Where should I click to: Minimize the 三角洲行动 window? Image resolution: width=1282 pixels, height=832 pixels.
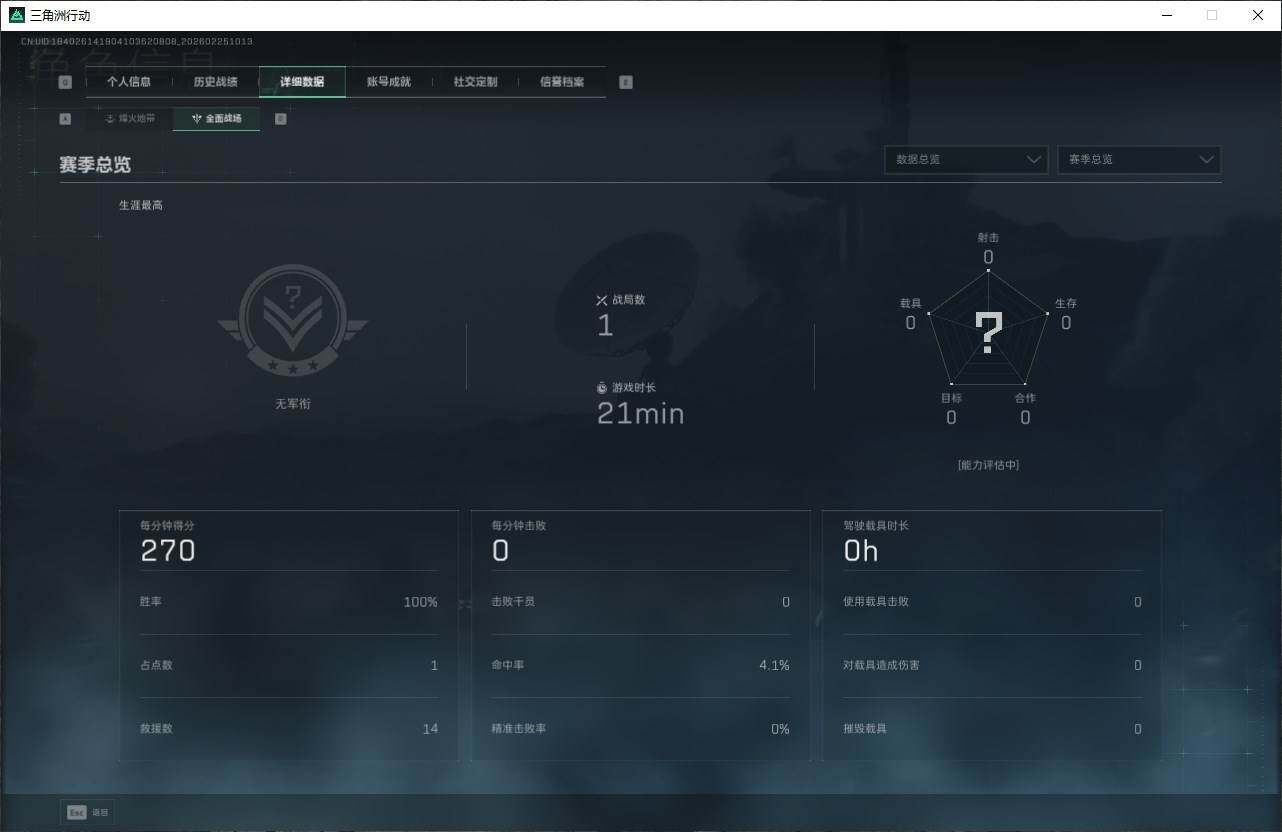coord(1167,15)
